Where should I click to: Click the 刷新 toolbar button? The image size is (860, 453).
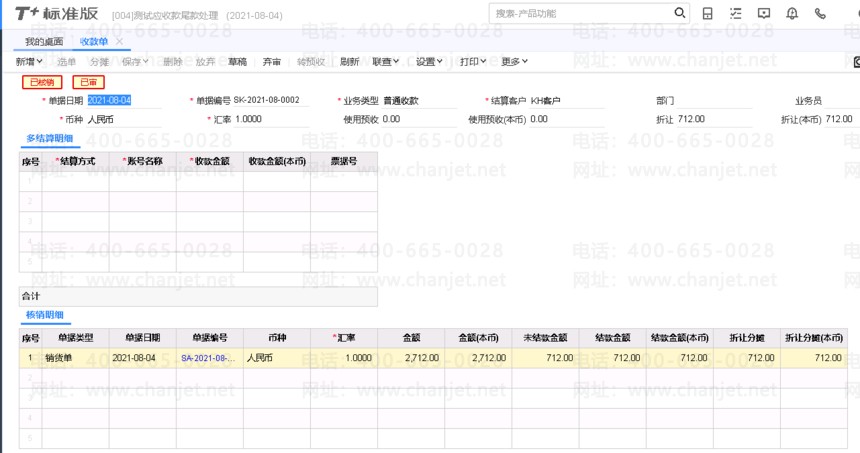(x=349, y=62)
